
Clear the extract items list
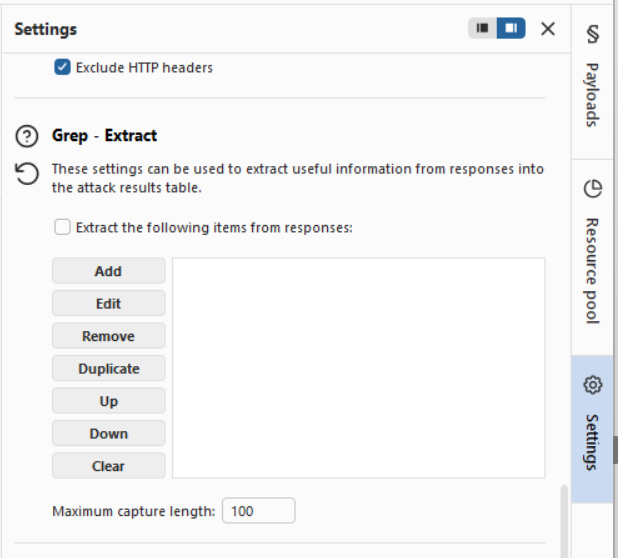tap(108, 466)
